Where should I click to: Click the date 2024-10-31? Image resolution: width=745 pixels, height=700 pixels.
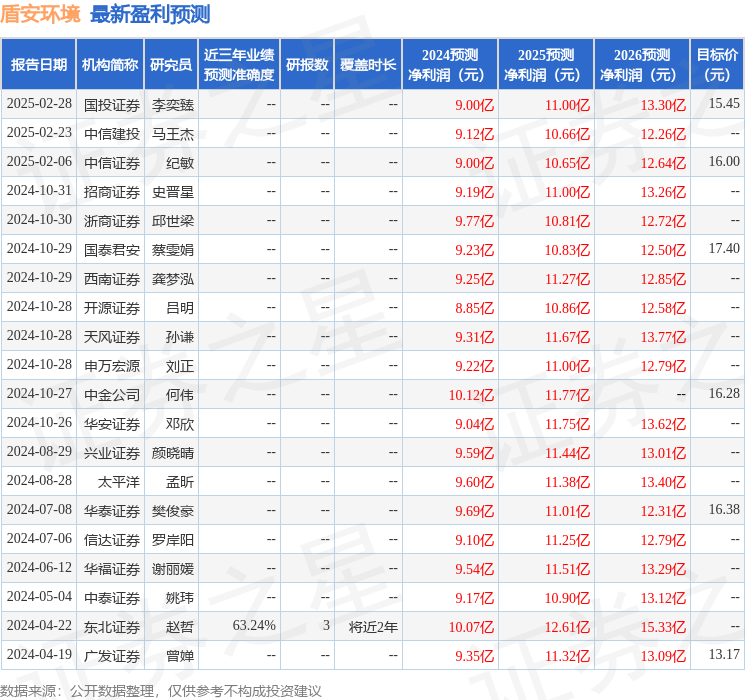[39, 191]
